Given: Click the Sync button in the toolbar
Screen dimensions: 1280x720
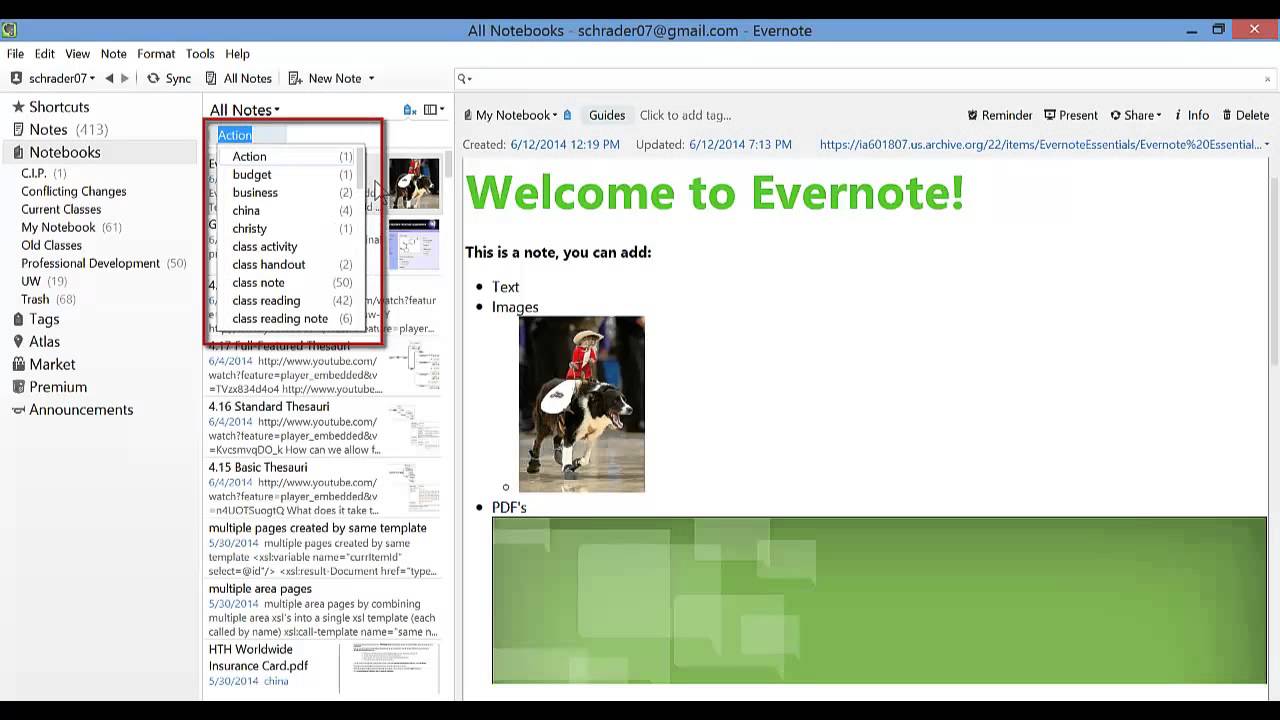Looking at the screenshot, I should point(169,78).
